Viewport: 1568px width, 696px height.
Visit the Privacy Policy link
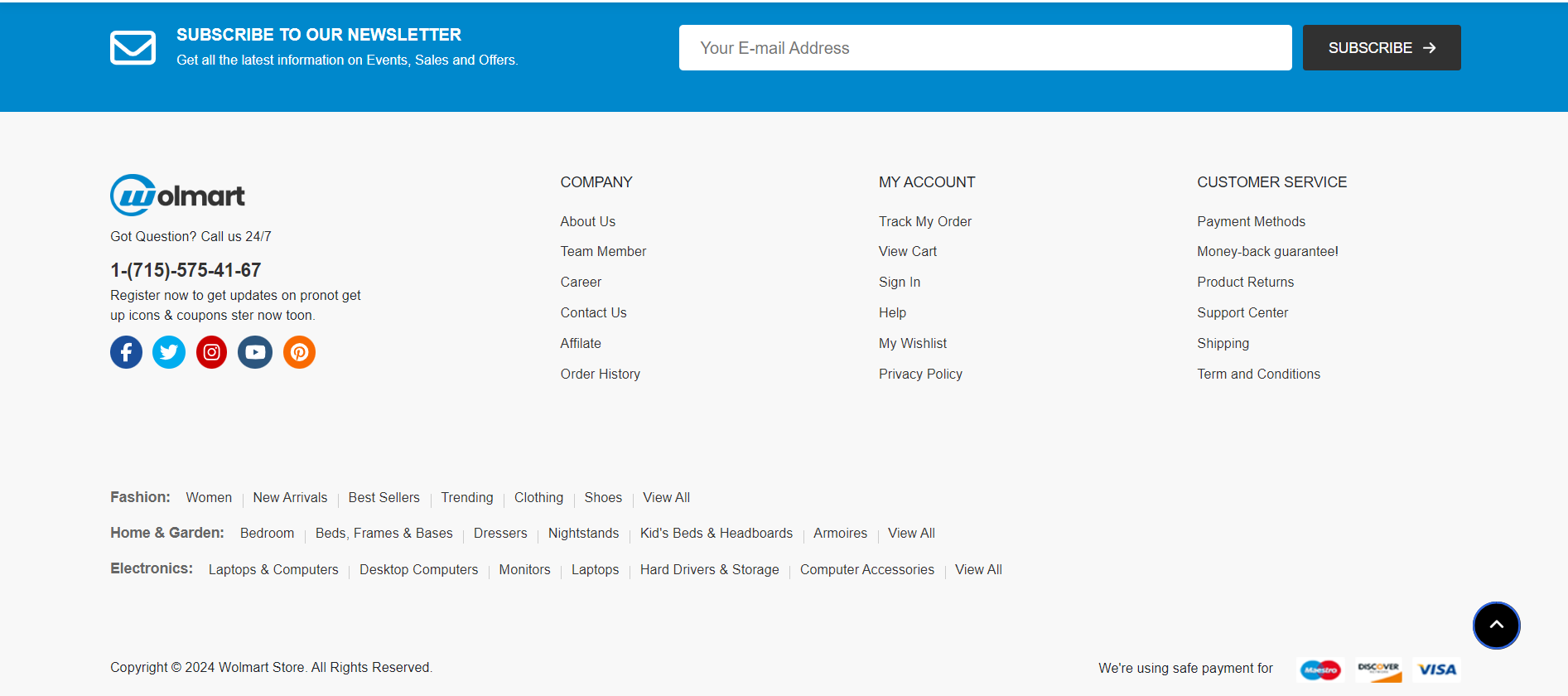[x=920, y=374]
